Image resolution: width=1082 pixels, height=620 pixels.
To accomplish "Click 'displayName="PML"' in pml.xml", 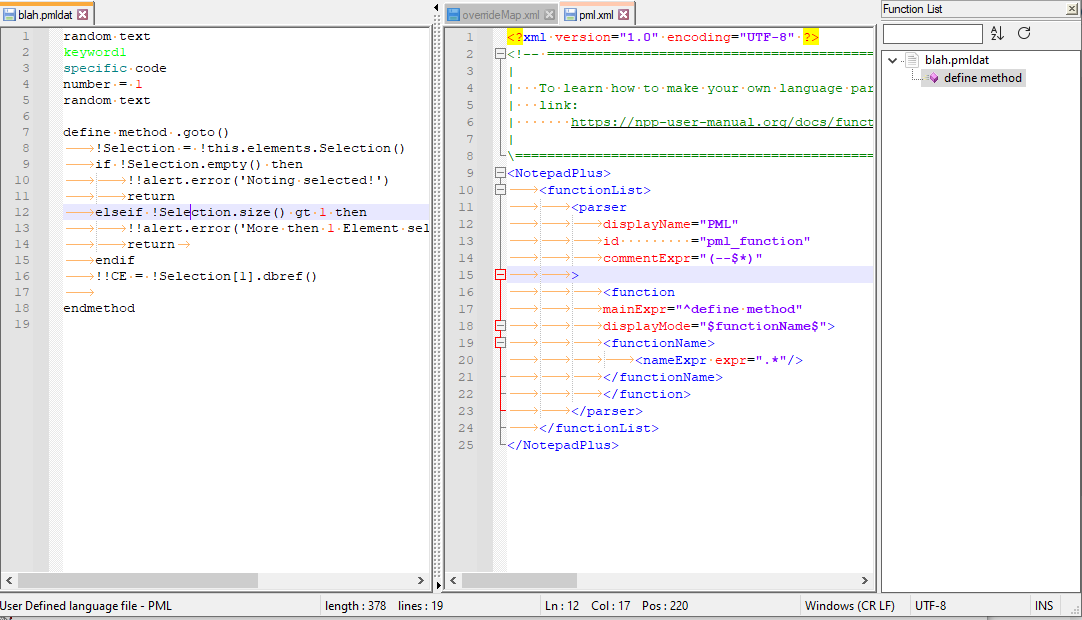I will 671,224.
